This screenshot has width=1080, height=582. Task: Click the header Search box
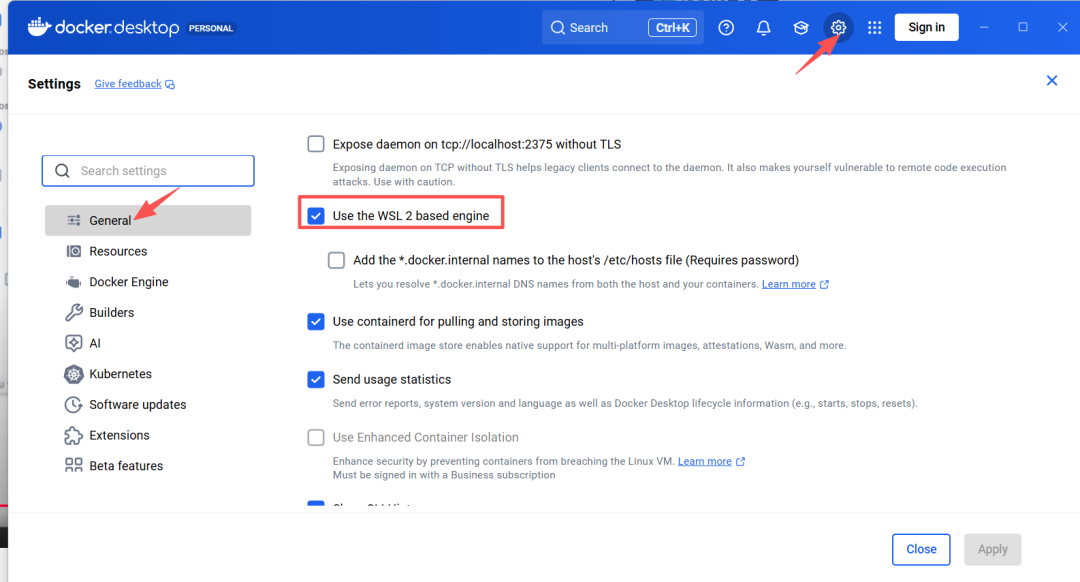tap(623, 28)
